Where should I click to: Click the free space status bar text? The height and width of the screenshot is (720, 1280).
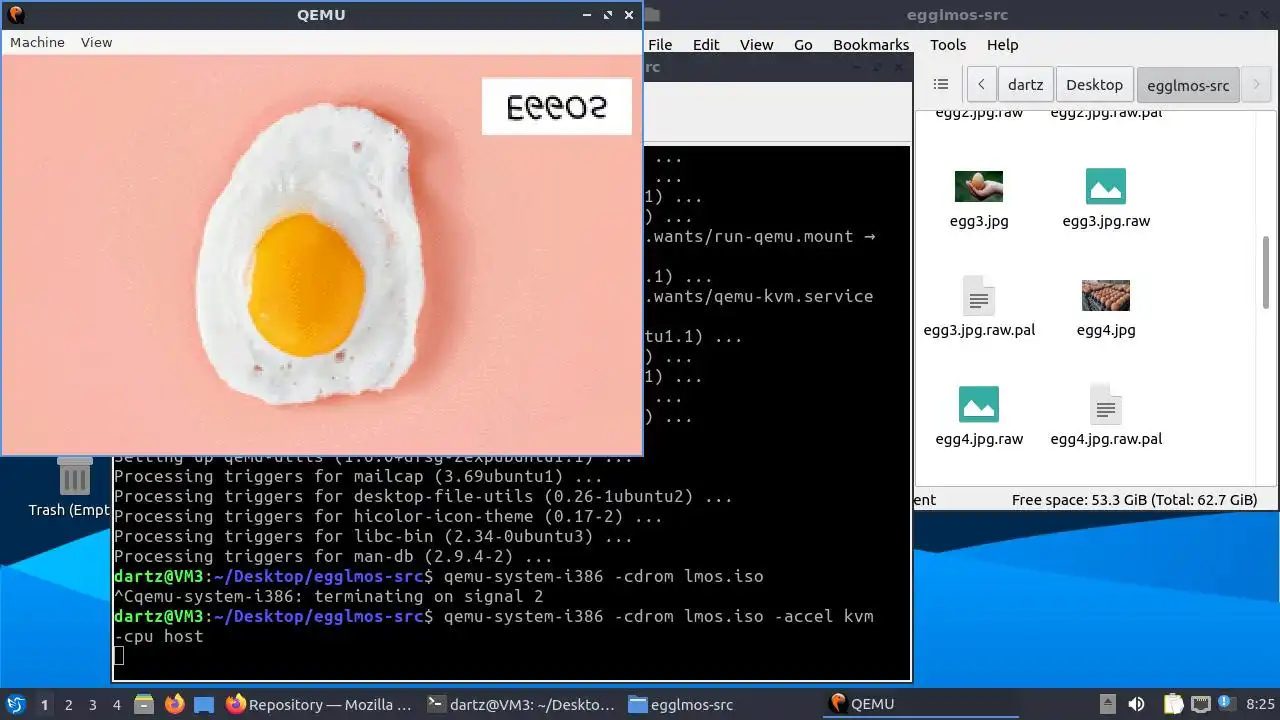(1134, 500)
